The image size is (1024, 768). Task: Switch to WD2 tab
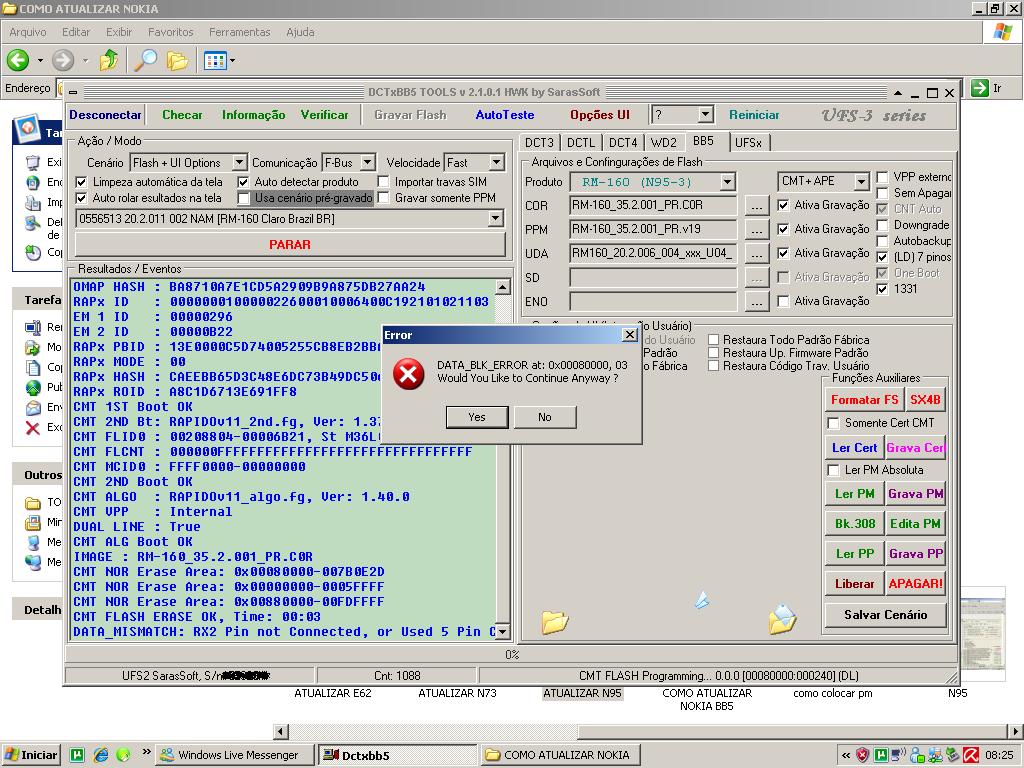[664, 142]
